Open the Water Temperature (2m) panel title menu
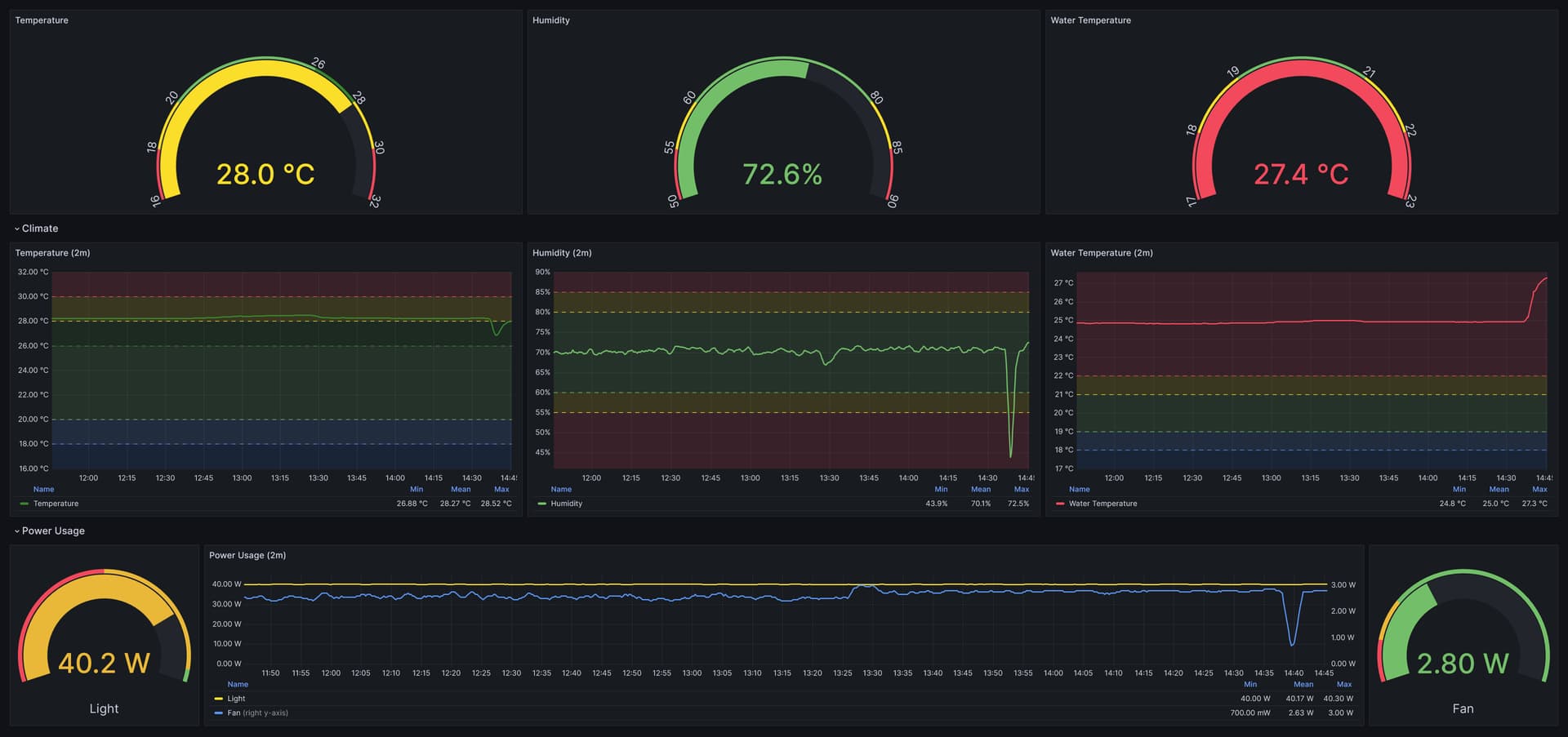Viewport: 1568px width, 737px height. (x=1101, y=253)
